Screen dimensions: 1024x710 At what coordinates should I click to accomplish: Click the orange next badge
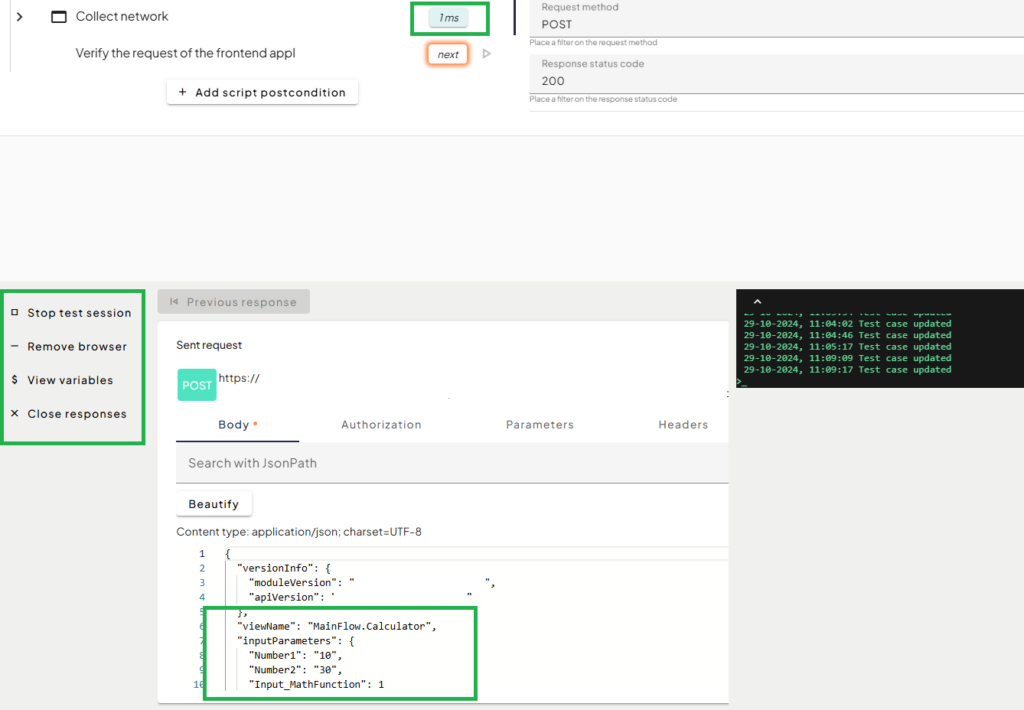(x=448, y=54)
